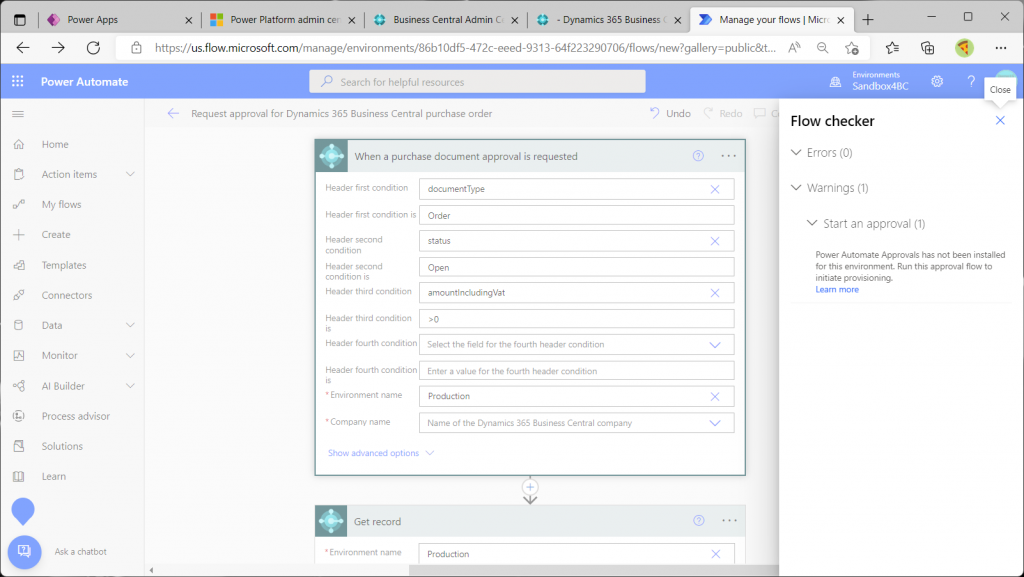Click the Header fourth condition value field

[x=577, y=371]
